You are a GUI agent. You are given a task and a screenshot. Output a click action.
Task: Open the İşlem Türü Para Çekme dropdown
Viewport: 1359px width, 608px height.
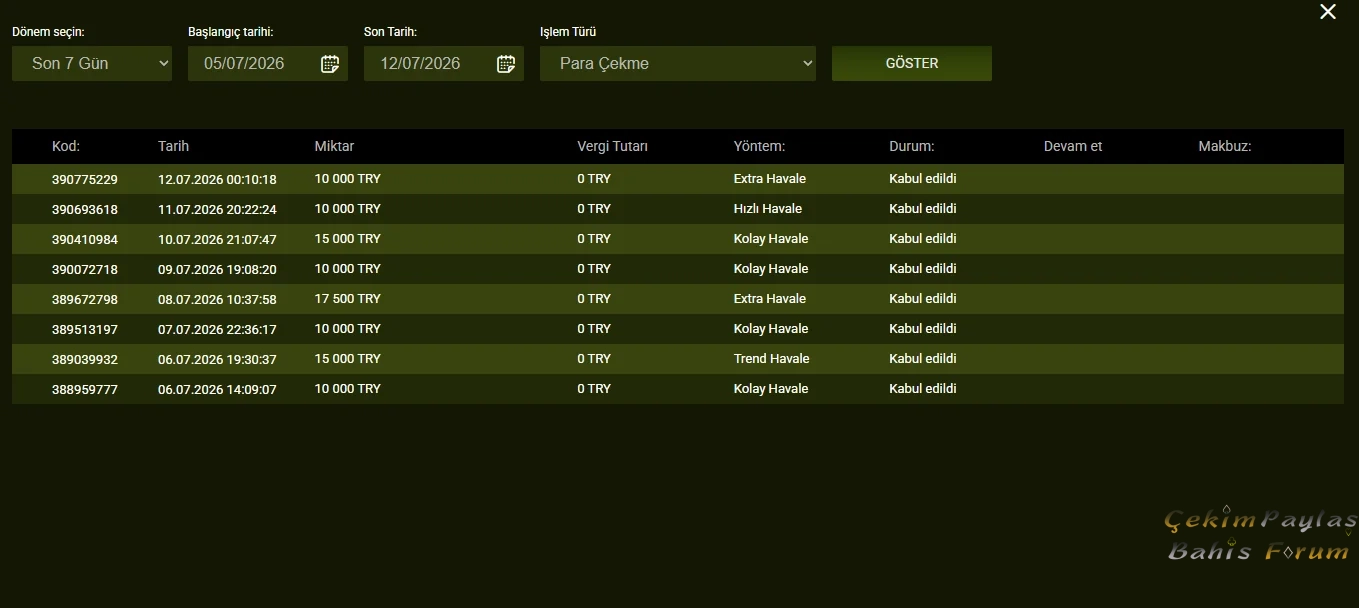click(x=678, y=63)
